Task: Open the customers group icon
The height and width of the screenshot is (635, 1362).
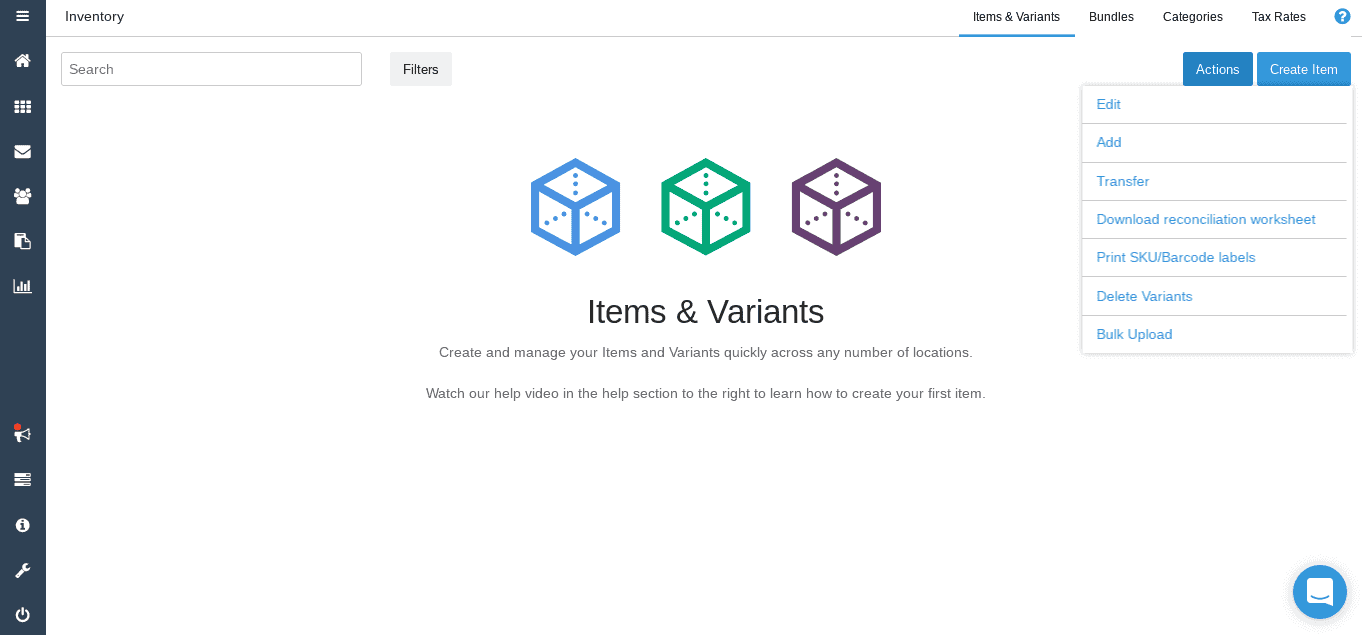Action: point(22,196)
